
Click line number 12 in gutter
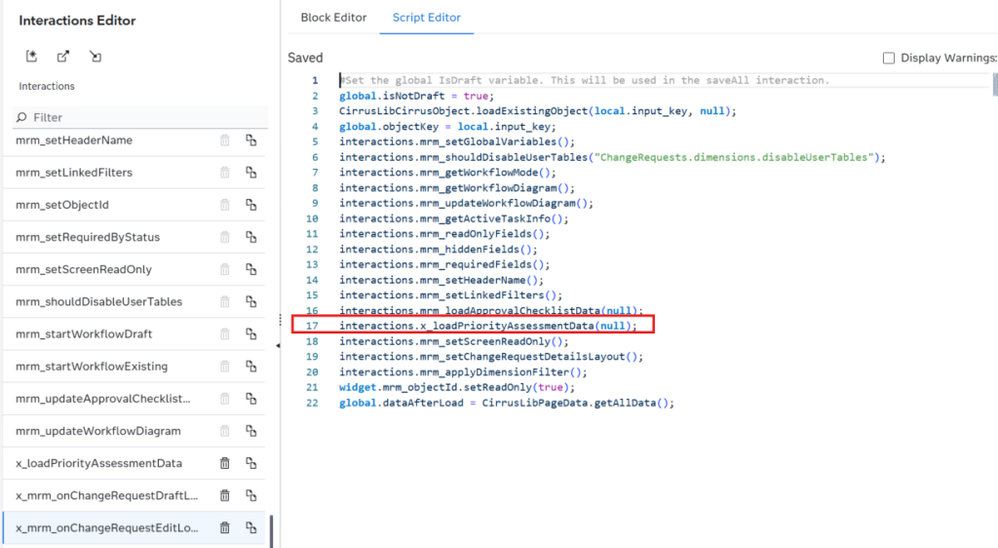(x=312, y=249)
